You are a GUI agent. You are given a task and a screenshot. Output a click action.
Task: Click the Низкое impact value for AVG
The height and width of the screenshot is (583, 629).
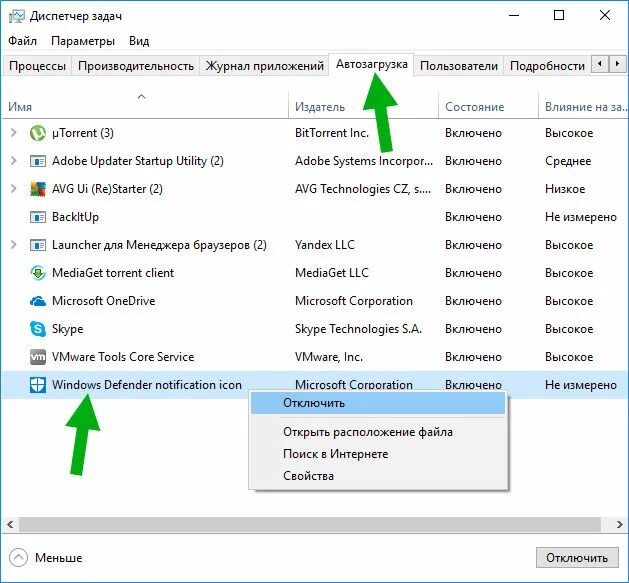[565, 189]
